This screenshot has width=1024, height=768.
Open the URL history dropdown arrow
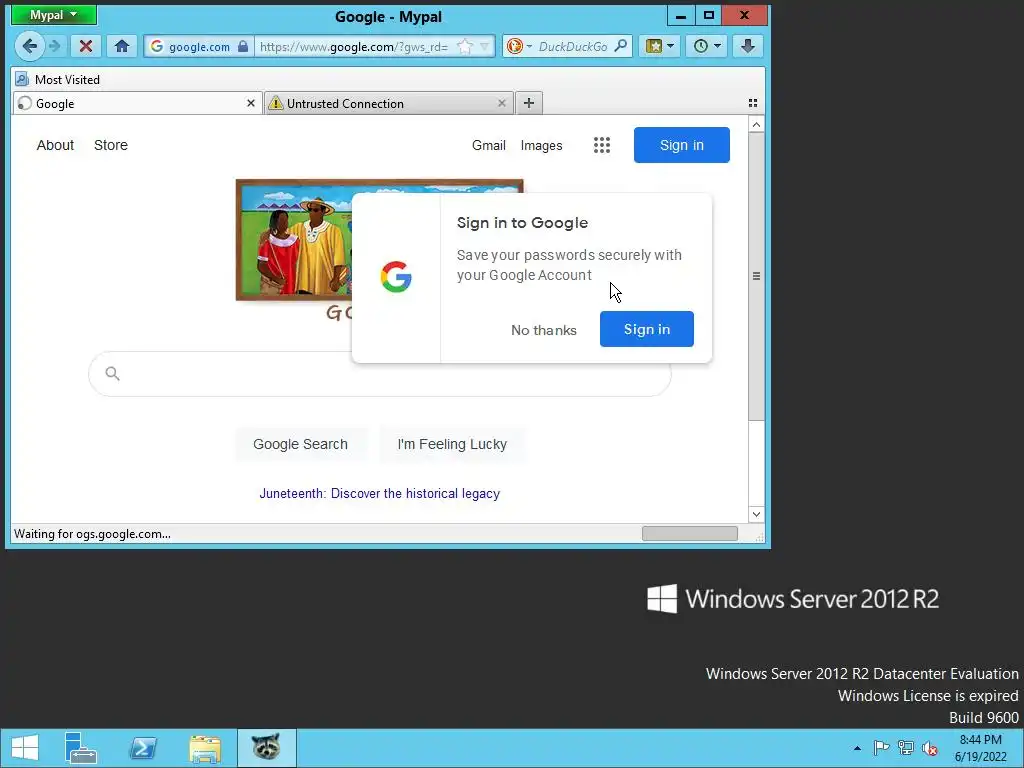(x=485, y=46)
